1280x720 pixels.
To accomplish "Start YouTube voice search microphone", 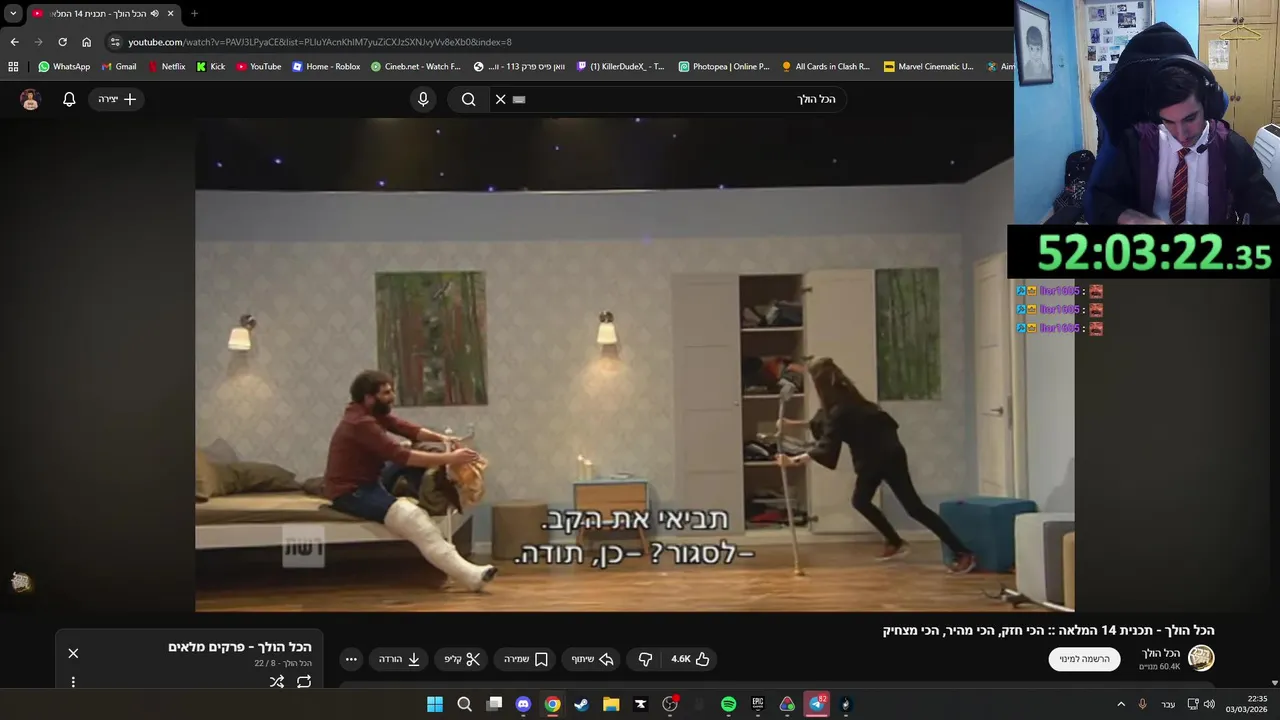I will 423,99.
